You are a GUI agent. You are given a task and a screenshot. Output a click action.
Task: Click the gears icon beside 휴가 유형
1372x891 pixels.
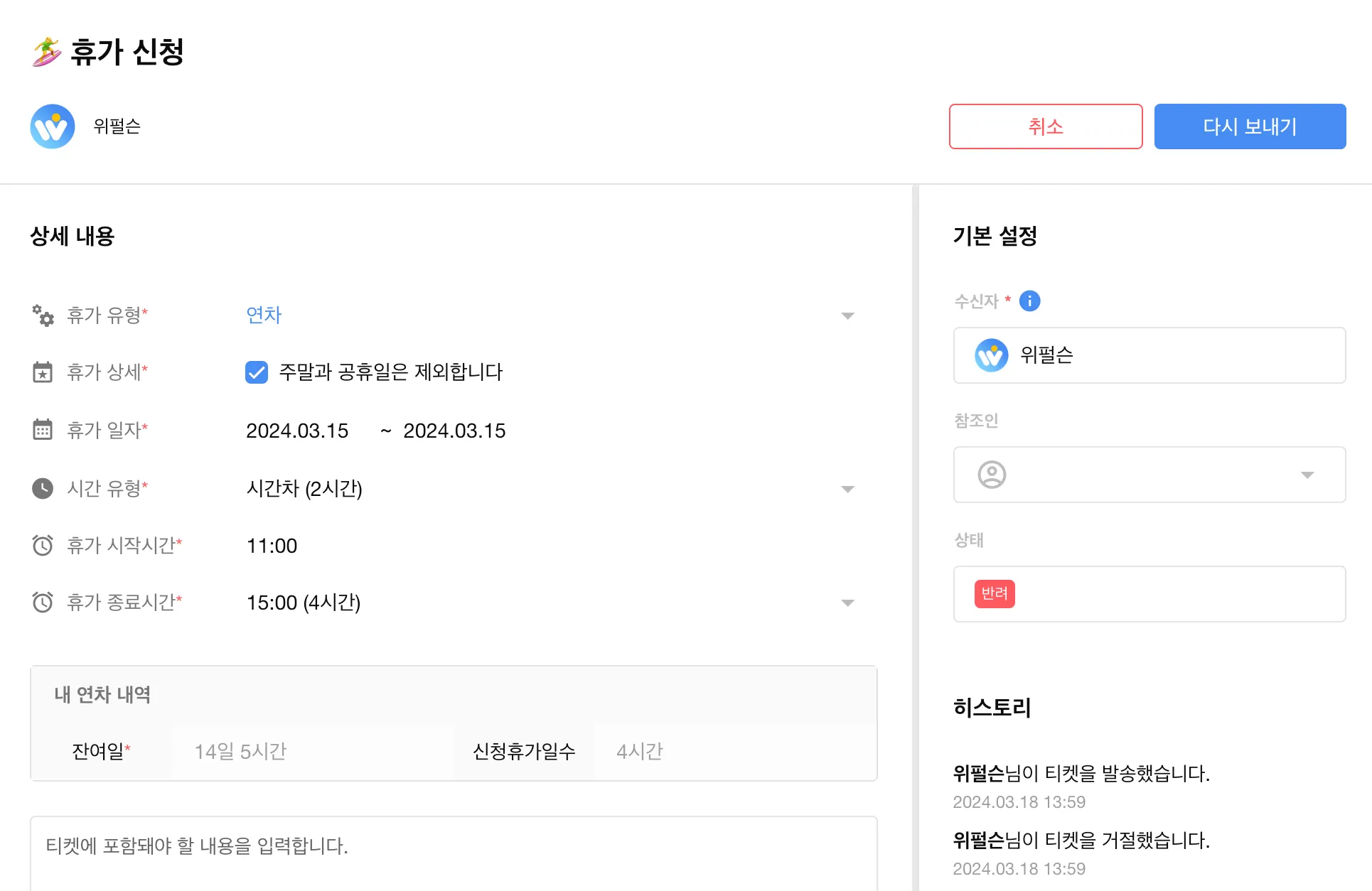[x=43, y=315]
